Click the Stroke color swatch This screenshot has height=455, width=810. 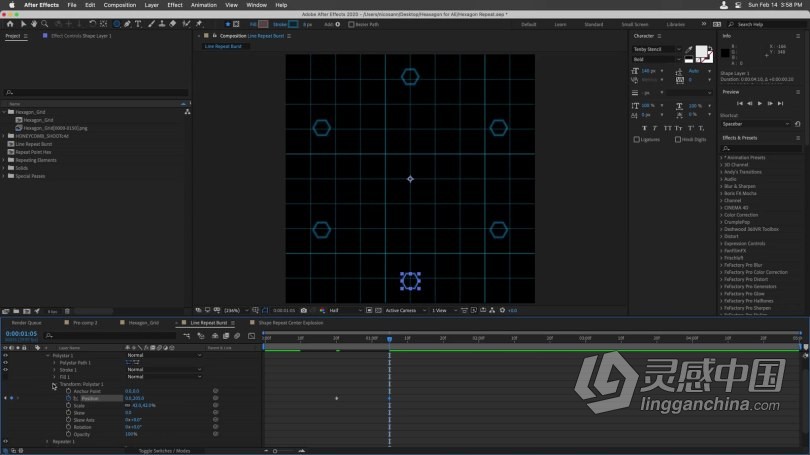293,24
